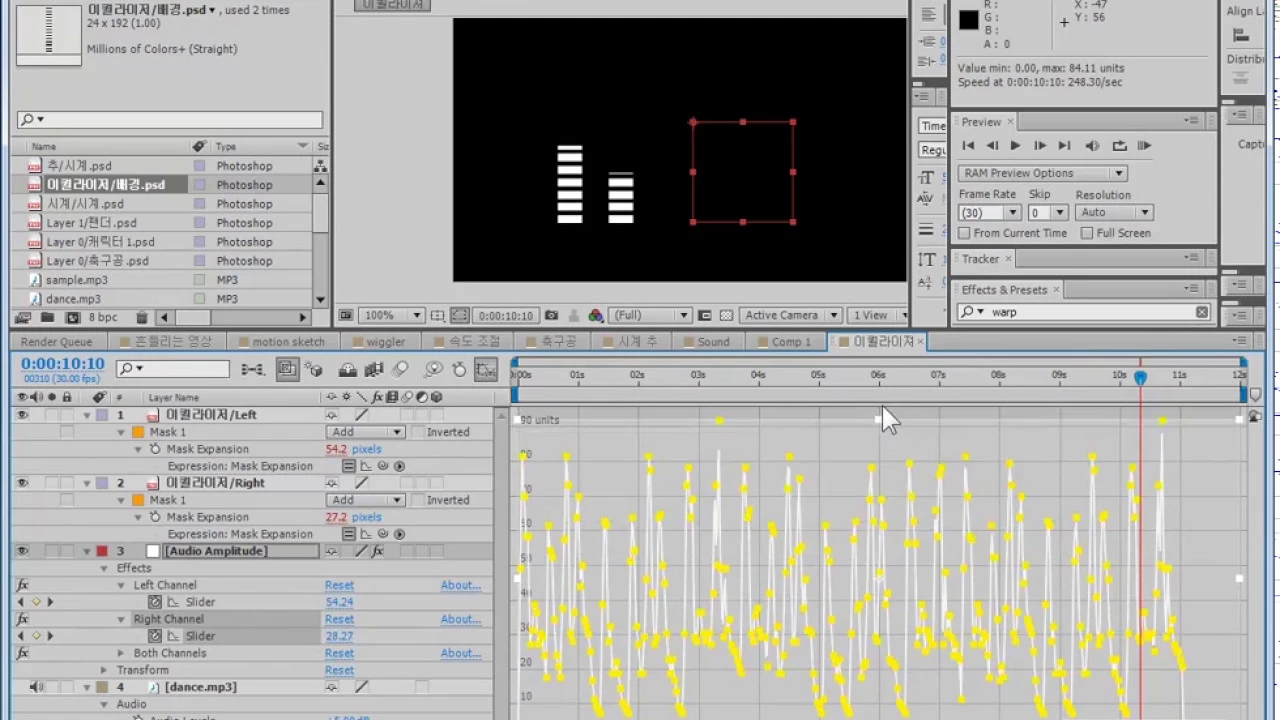The height and width of the screenshot is (720, 1280).
Task: Mute the dance.mp3 layer audio speaker
Action: click(x=37, y=687)
